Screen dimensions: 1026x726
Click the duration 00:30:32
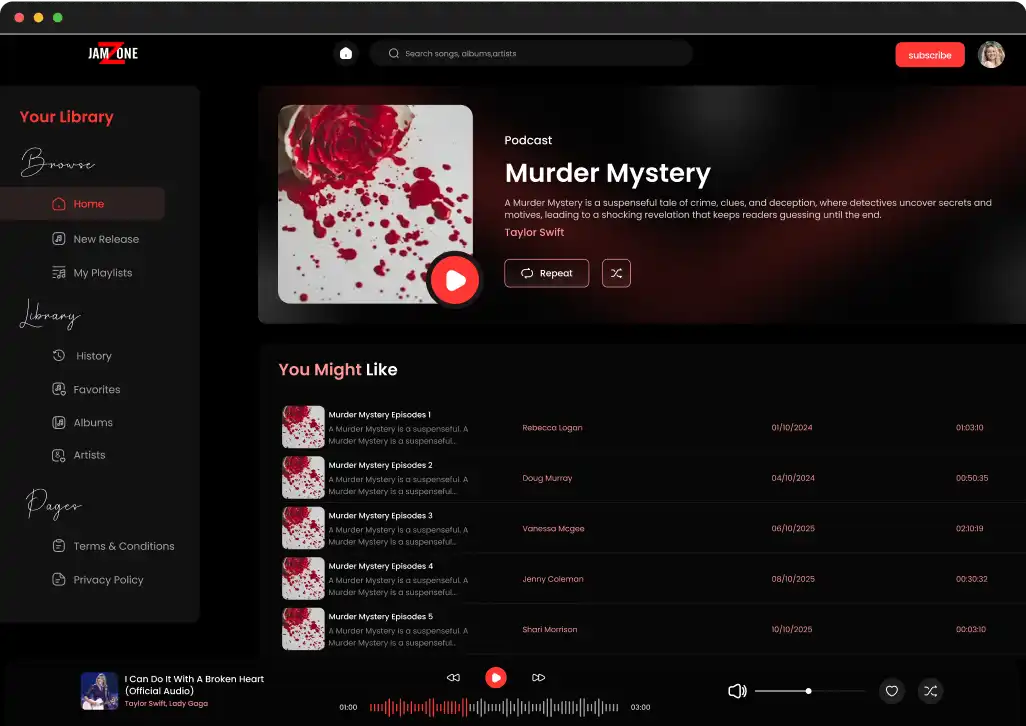[x=972, y=579]
